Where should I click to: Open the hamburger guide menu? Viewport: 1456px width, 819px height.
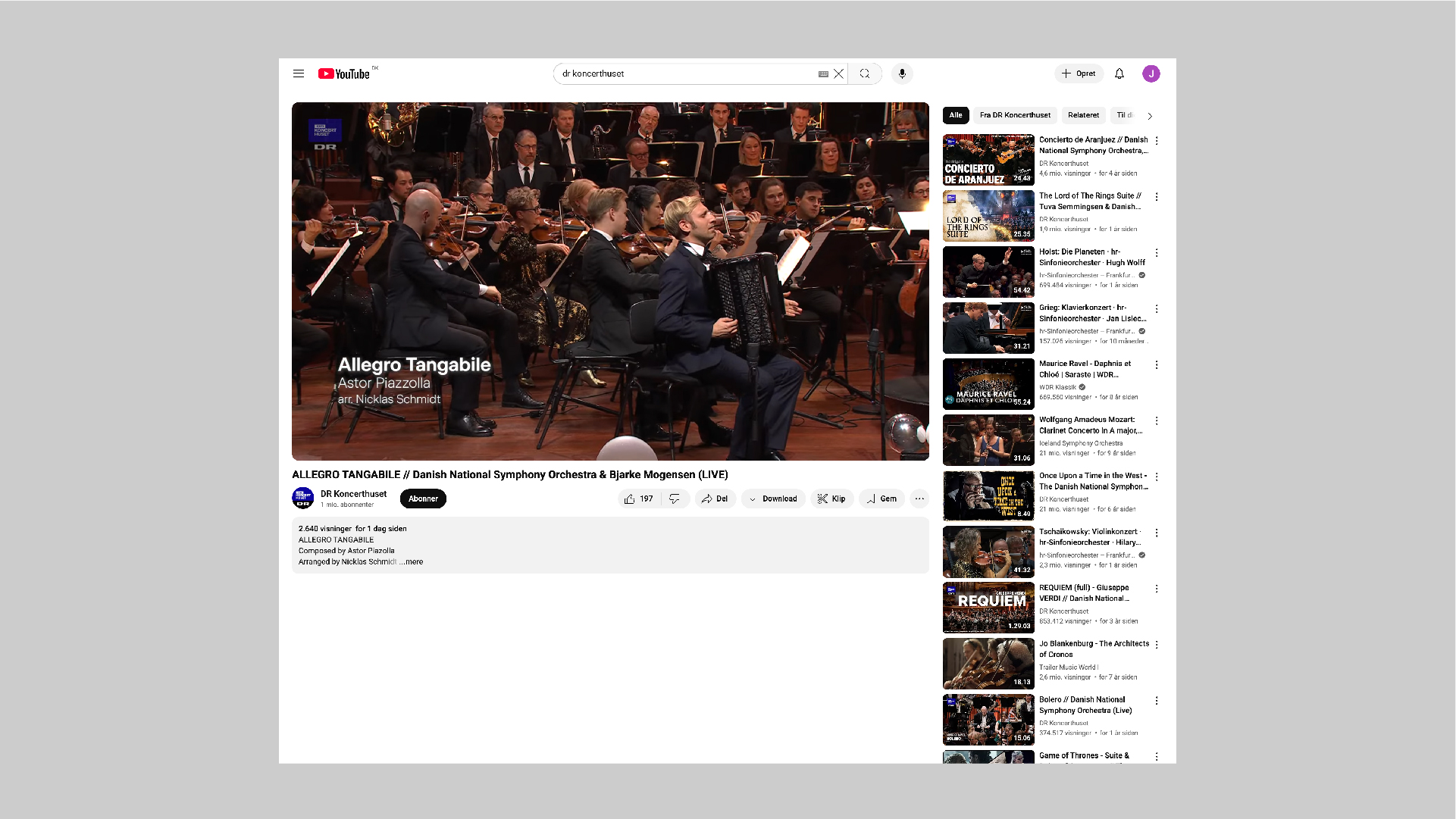[x=299, y=73]
